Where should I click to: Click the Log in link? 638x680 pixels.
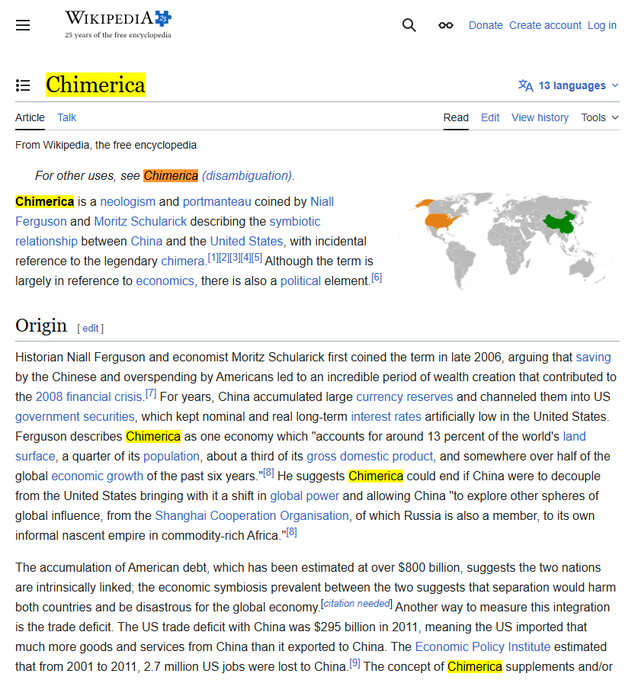tap(602, 25)
